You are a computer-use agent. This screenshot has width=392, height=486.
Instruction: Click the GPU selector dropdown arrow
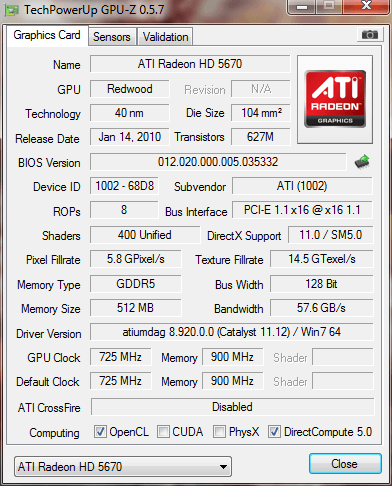click(224, 467)
